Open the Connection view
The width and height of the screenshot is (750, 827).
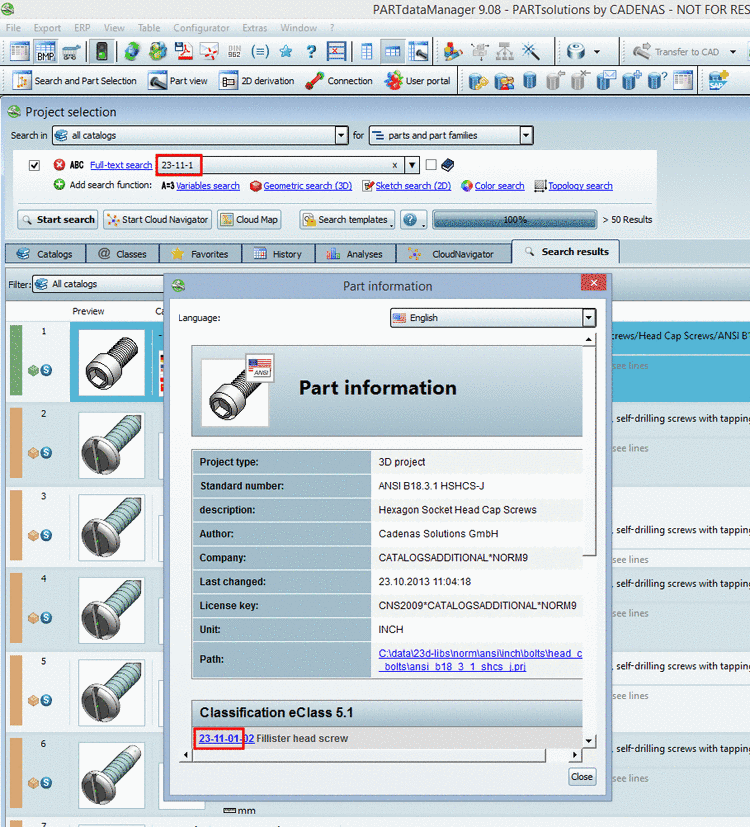click(339, 81)
